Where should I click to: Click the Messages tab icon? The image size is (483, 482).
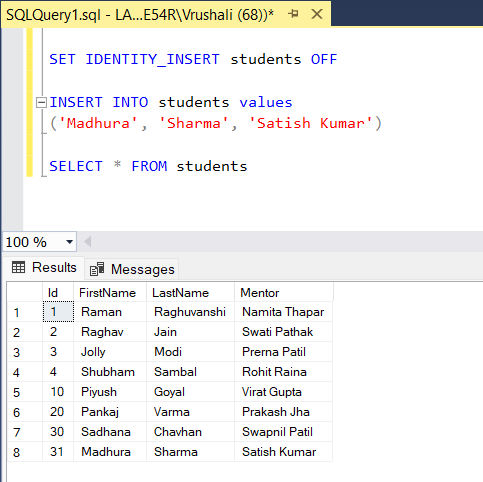[x=97, y=269]
